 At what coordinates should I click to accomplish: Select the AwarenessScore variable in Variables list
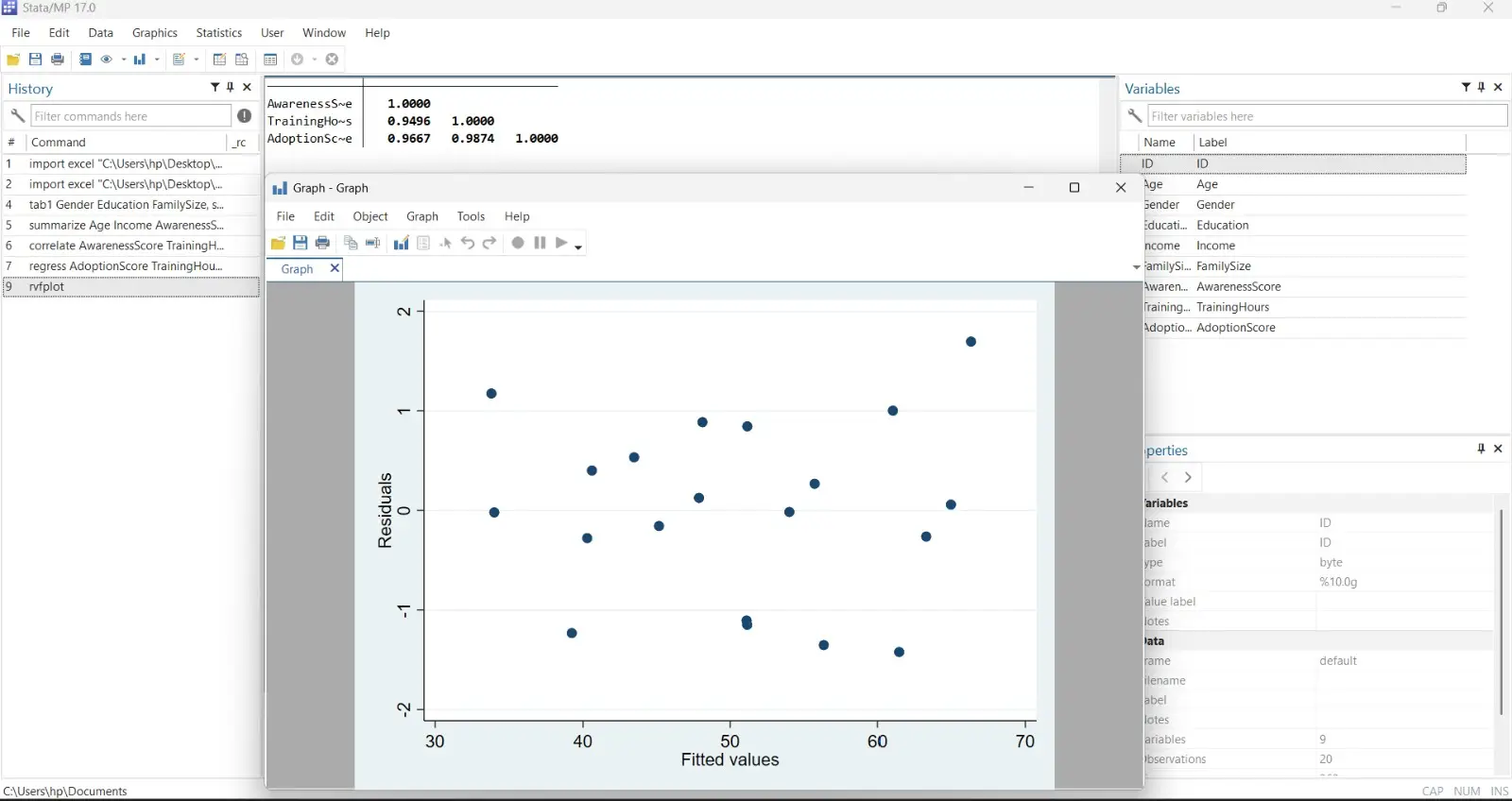(x=1238, y=287)
